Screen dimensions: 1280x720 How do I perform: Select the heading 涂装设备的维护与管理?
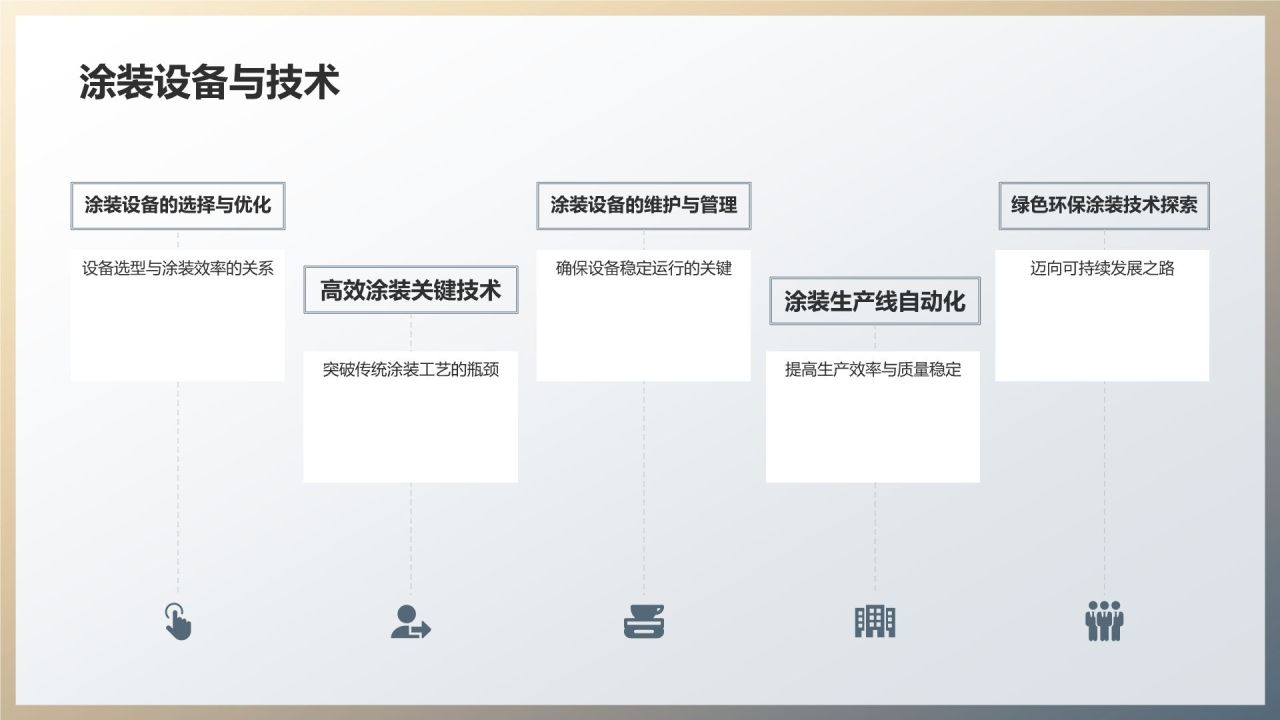(x=643, y=205)
